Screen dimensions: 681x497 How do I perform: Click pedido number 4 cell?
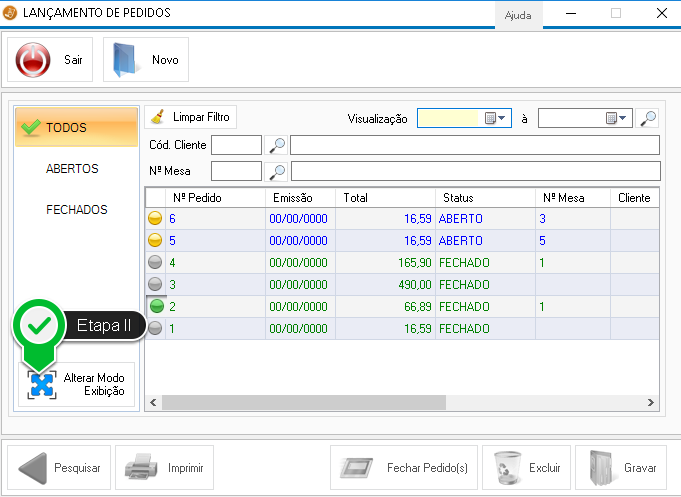(215, 262)
